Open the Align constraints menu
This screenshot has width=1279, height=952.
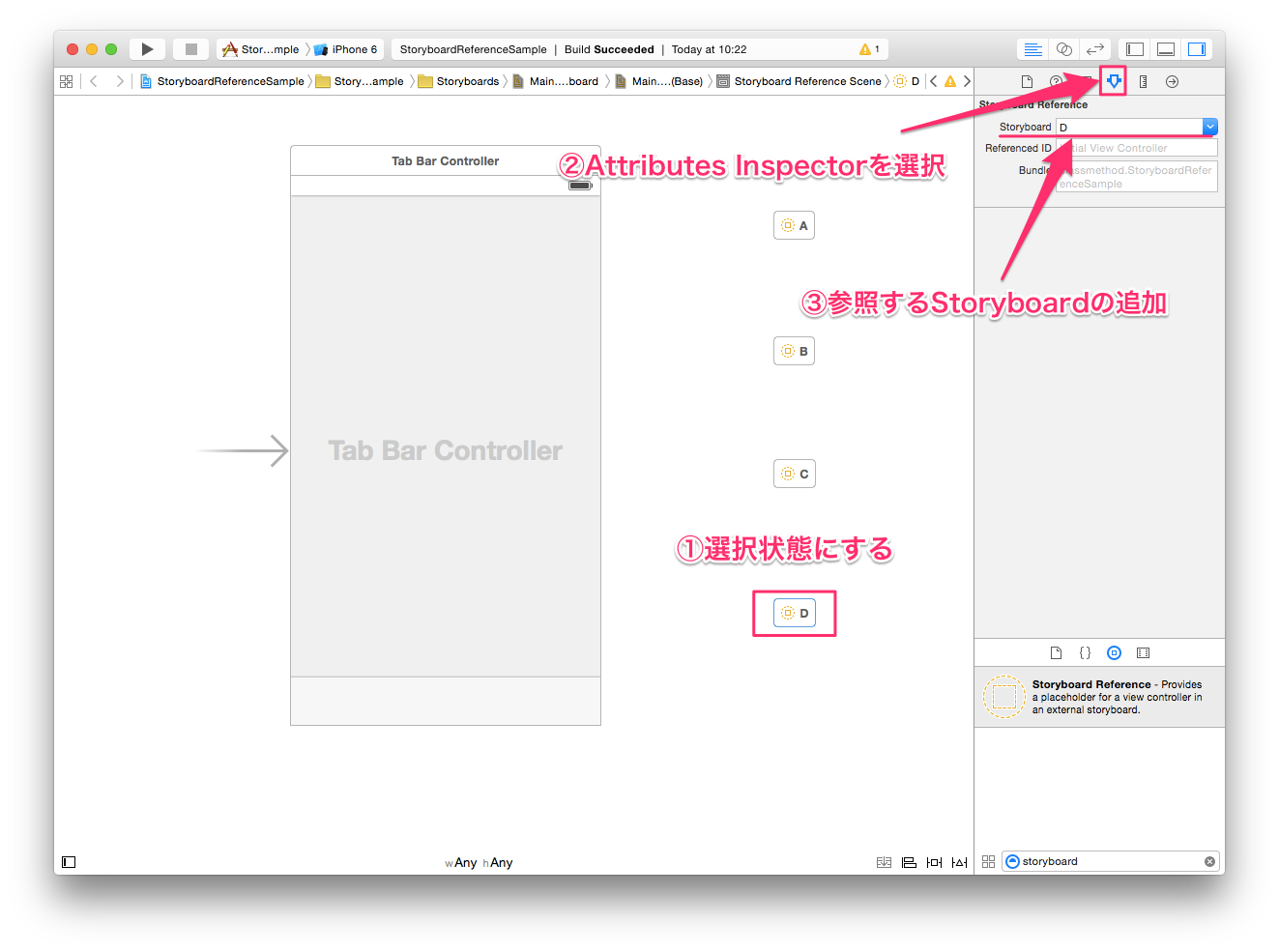(x=909, y=862)
